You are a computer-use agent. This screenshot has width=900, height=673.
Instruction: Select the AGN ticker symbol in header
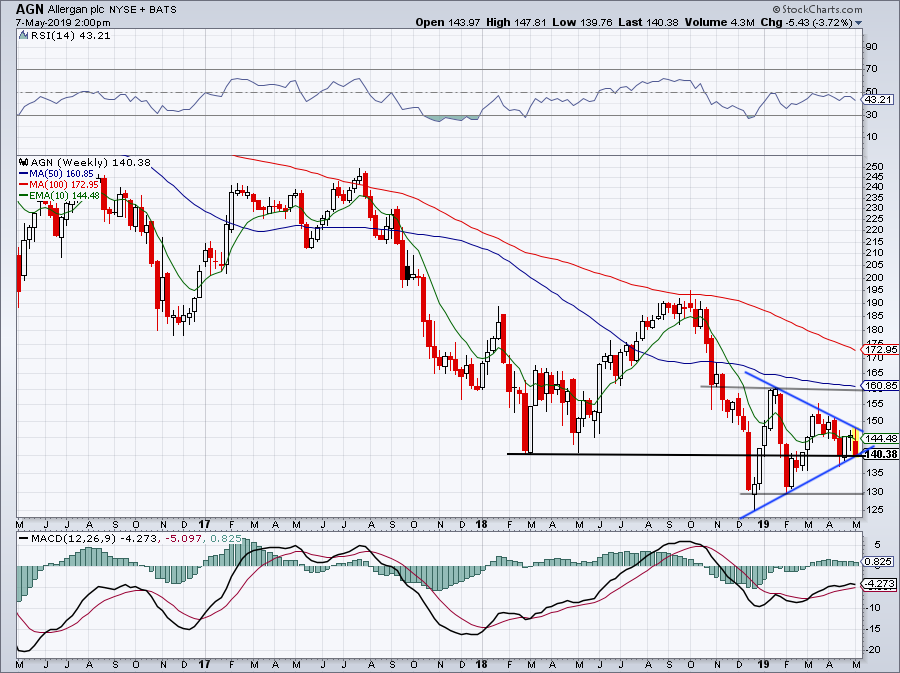(29, 9)
